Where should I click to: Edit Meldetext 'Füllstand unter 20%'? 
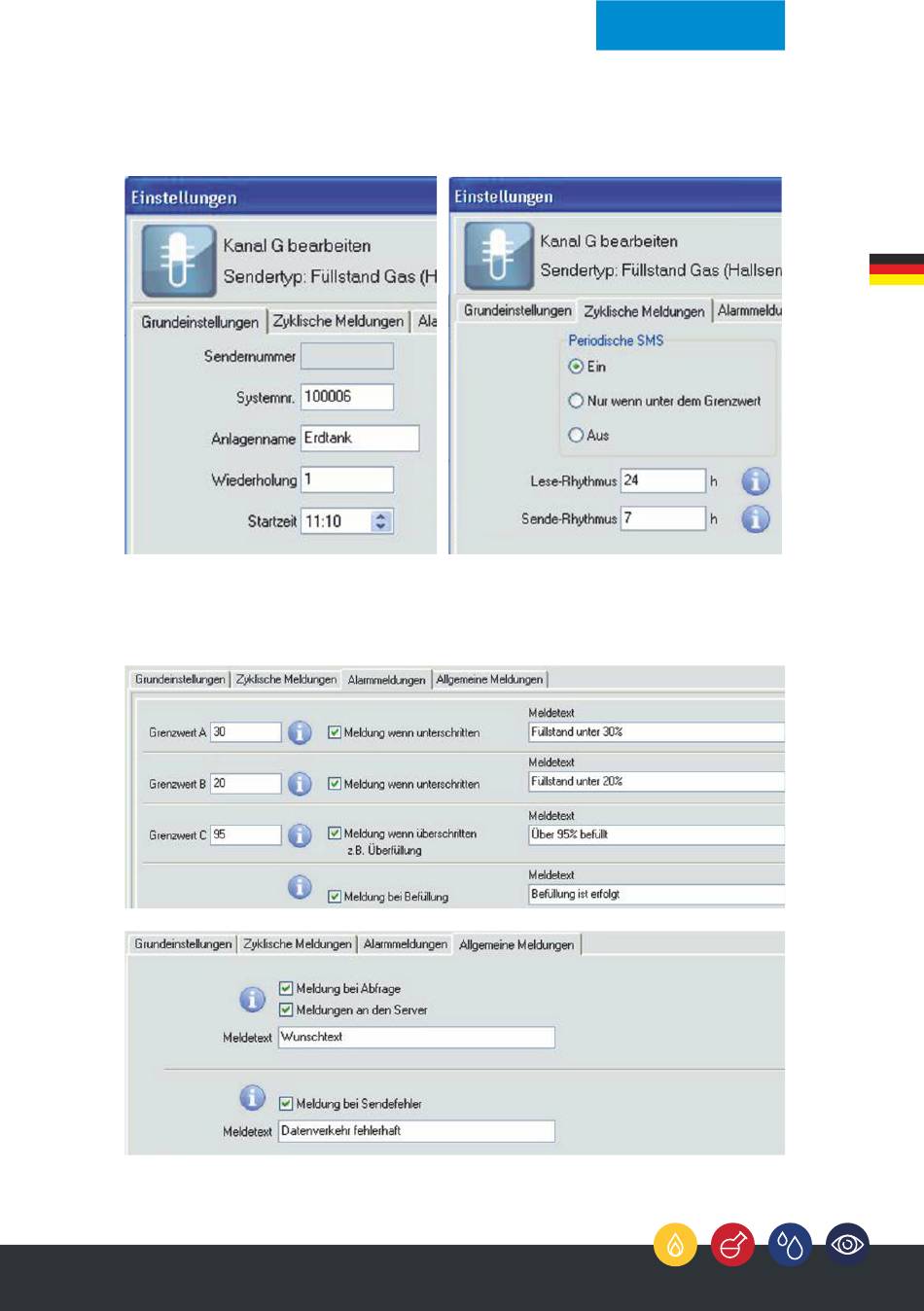click(x=657, y=782)
